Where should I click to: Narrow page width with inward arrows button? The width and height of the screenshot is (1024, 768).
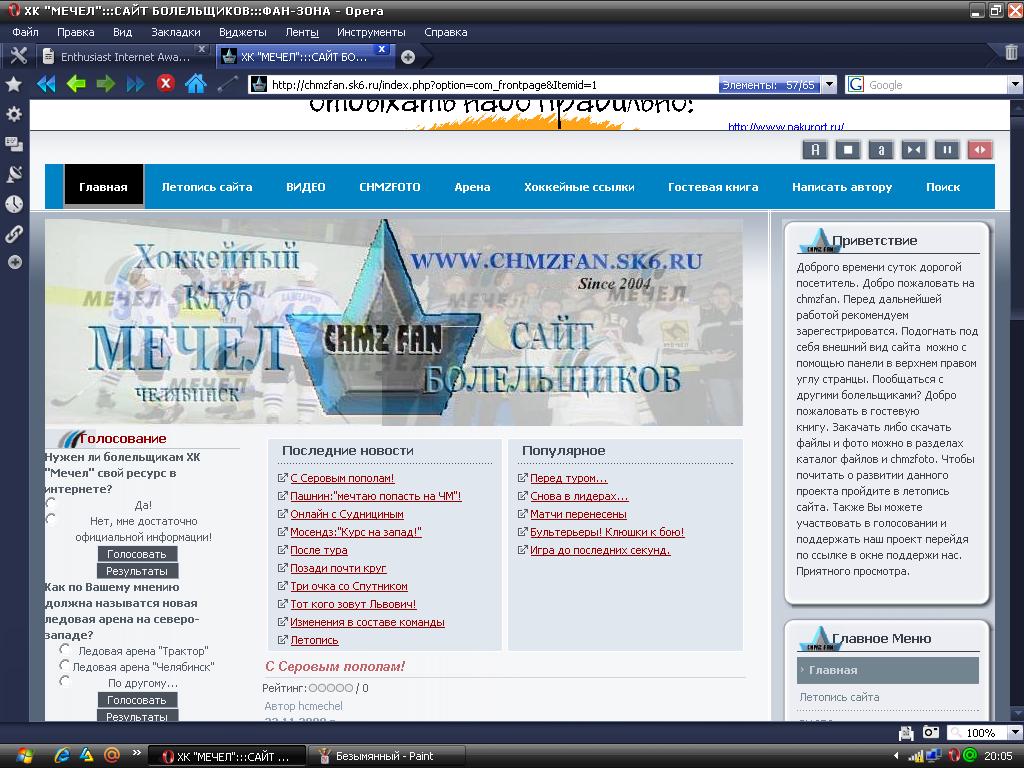pyautogui.click(x=914, y=150)
